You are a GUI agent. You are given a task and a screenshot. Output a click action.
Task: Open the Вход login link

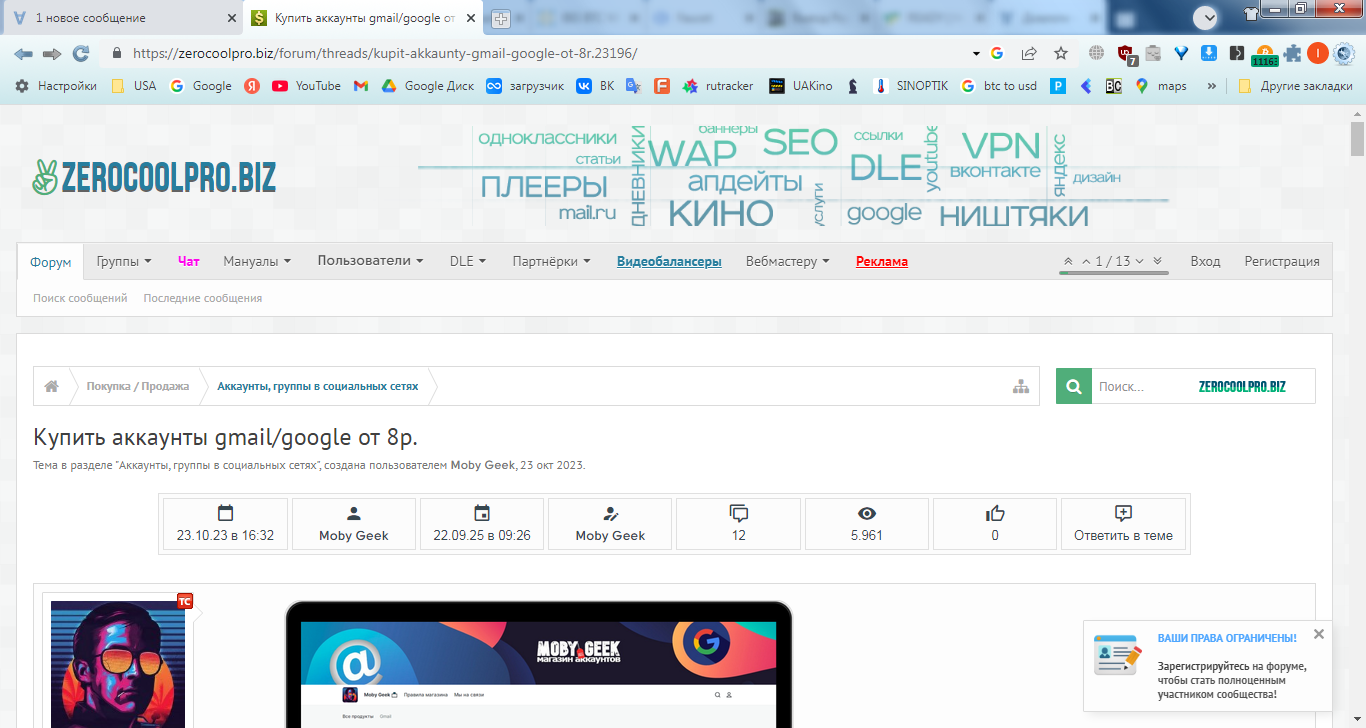point(1205,261)
